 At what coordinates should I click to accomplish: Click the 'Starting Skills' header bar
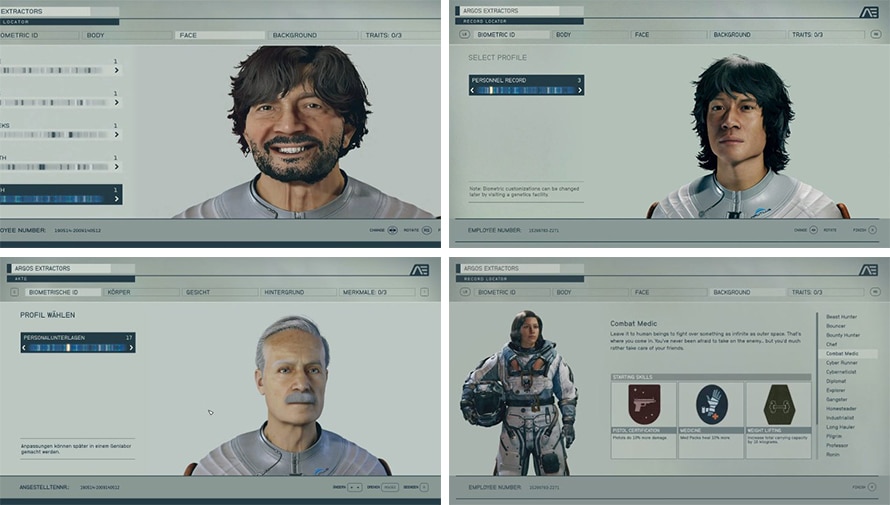(x=711, y=377)
